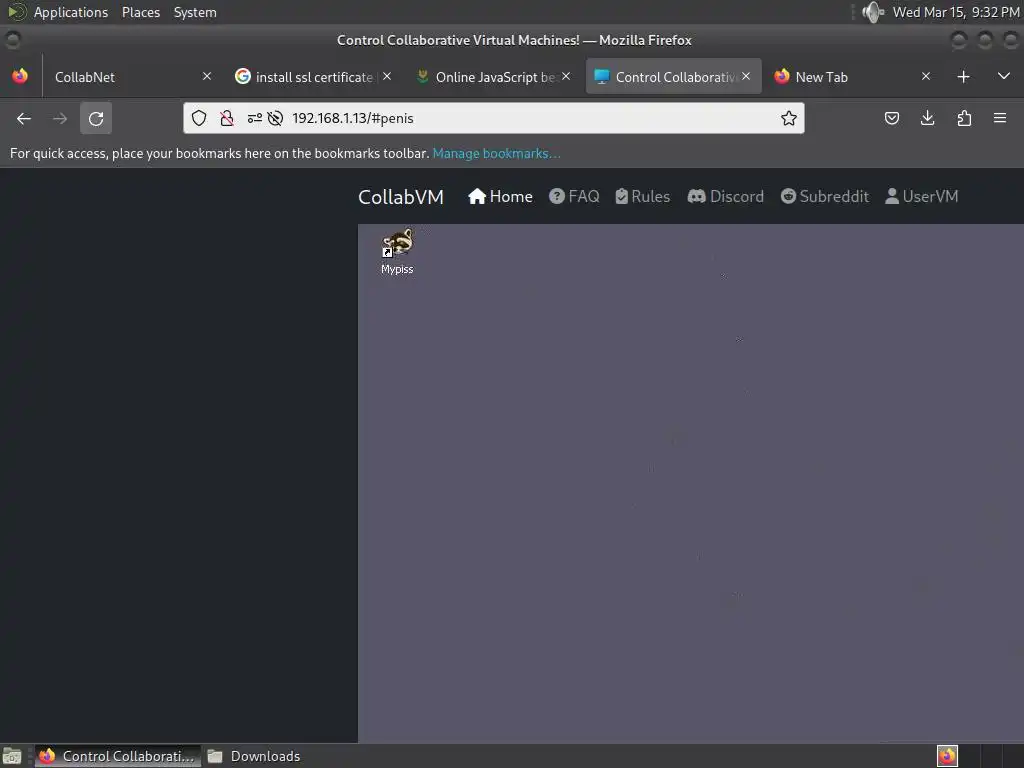Open the tracking protection shield icon

(x=199, y=118)
